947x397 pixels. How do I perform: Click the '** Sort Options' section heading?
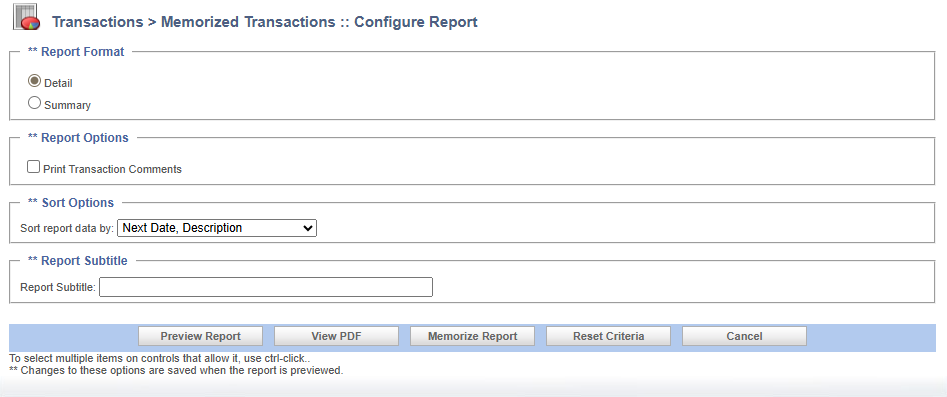click(71, 202)
